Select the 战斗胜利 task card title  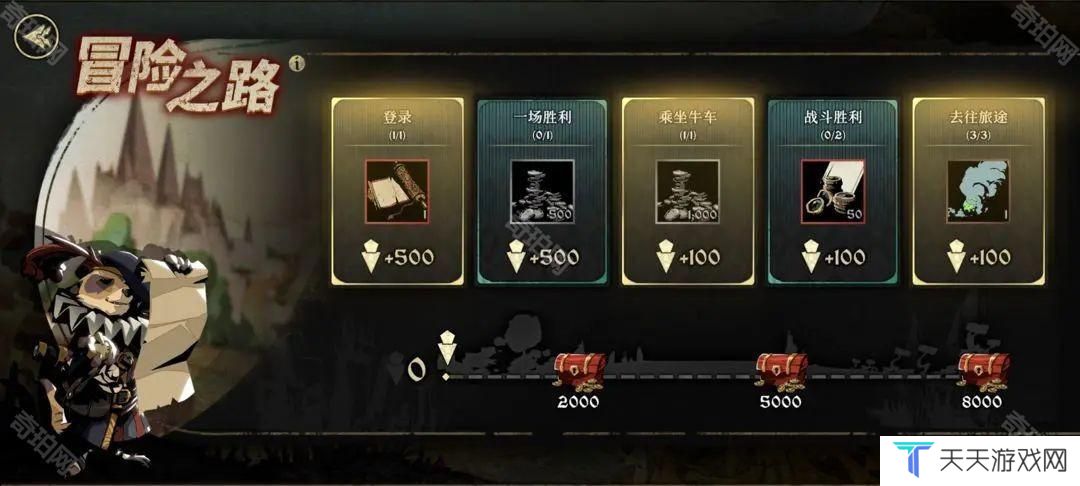point(833,118)
